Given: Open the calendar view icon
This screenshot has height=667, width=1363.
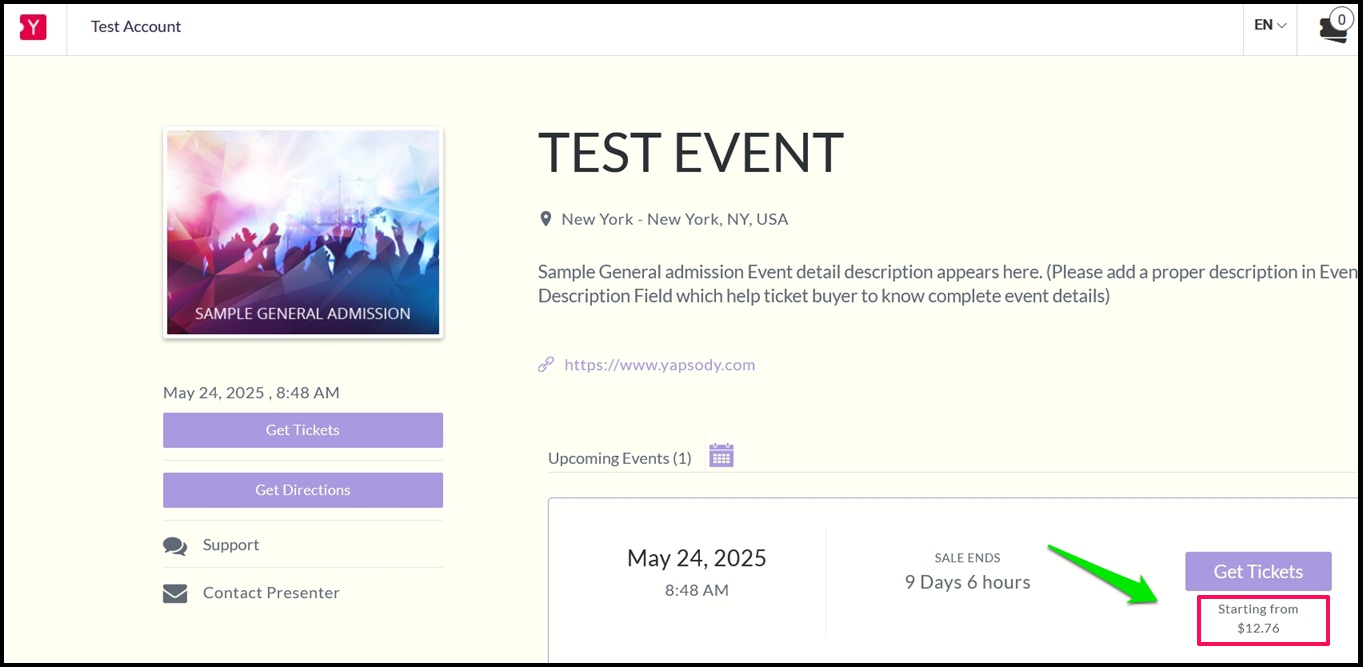Looking at the screenshot, I should click(x=721, y=455).
